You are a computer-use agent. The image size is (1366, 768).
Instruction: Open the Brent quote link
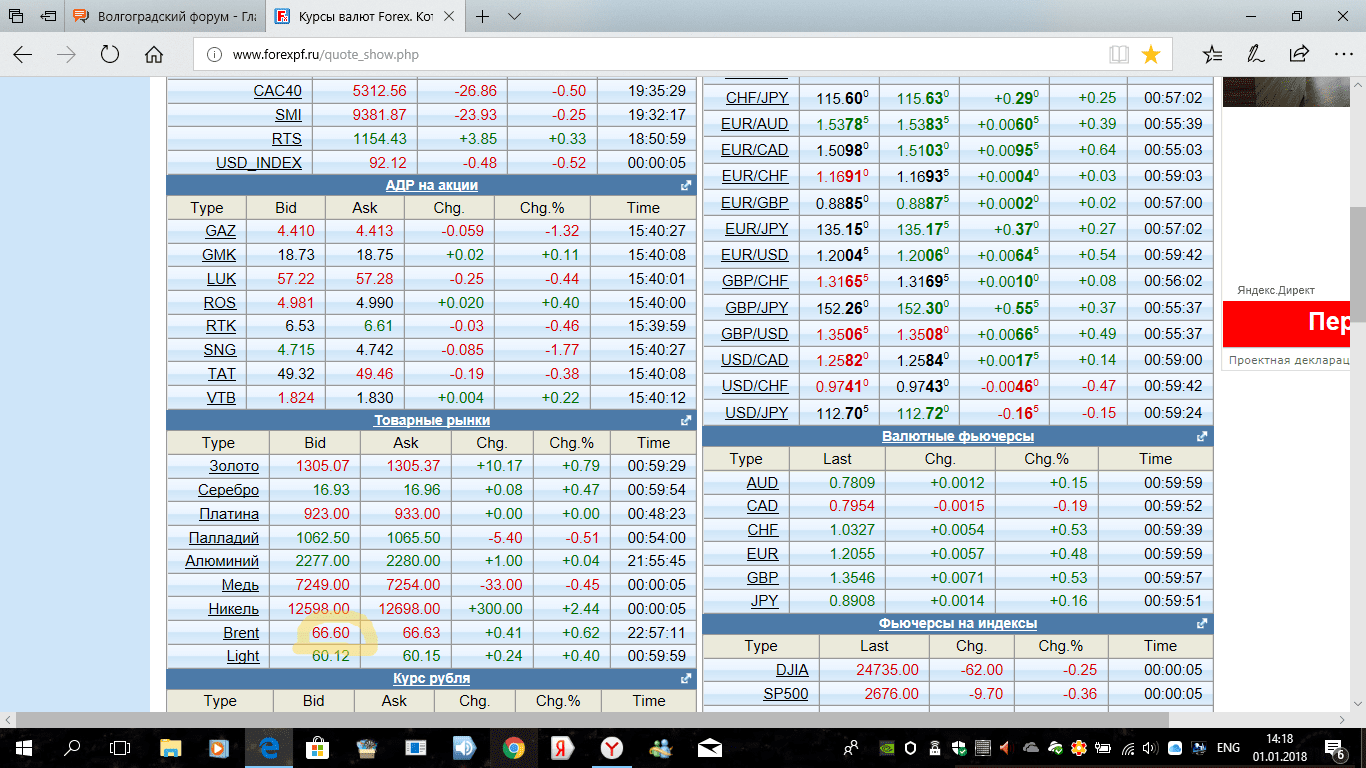click(x=241, y=633)
